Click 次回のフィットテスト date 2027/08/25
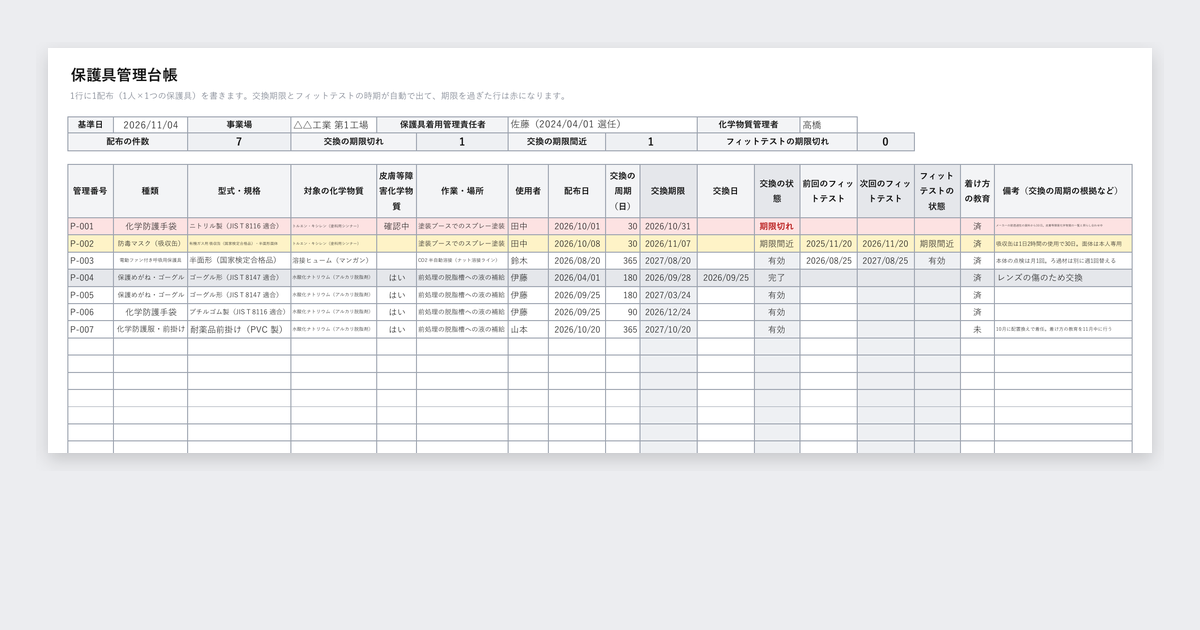The width and height of the screenshot is (1200, 630). 885,261
